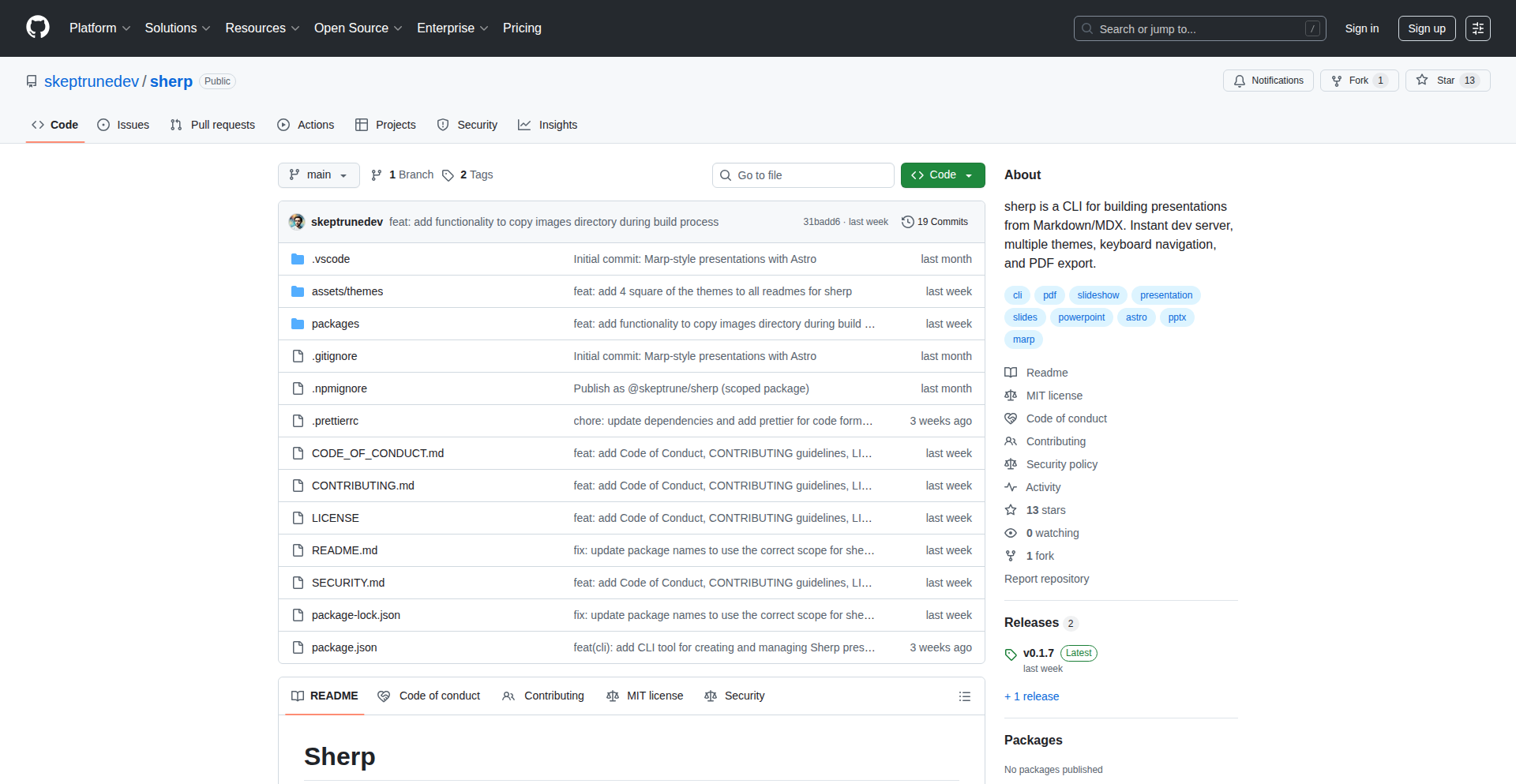Click the v0.1.7 release tag
The image size is (1516, 784).
coord(1038,653)
